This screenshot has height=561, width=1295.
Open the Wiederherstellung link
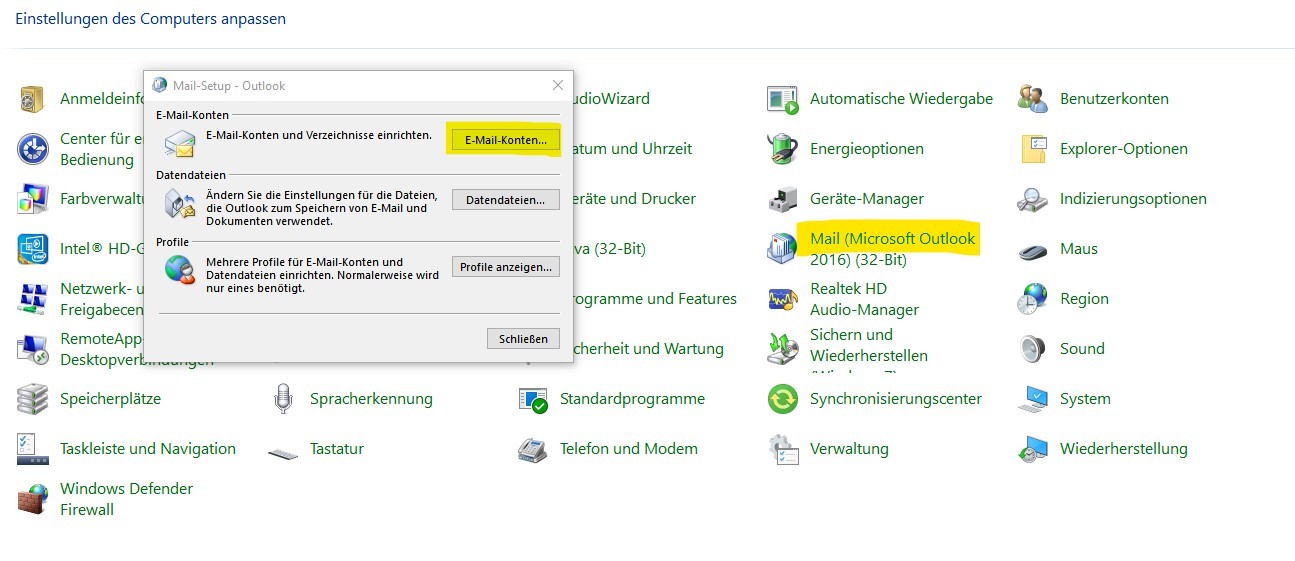point(1124,449)
